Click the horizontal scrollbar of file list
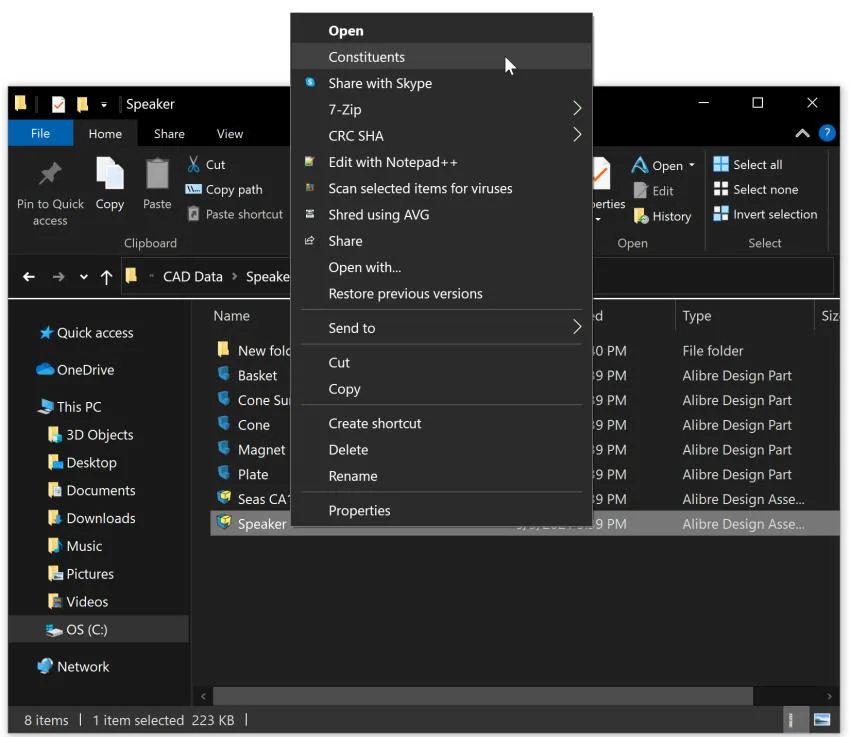 pyautogui.click(x=482, y=696)
